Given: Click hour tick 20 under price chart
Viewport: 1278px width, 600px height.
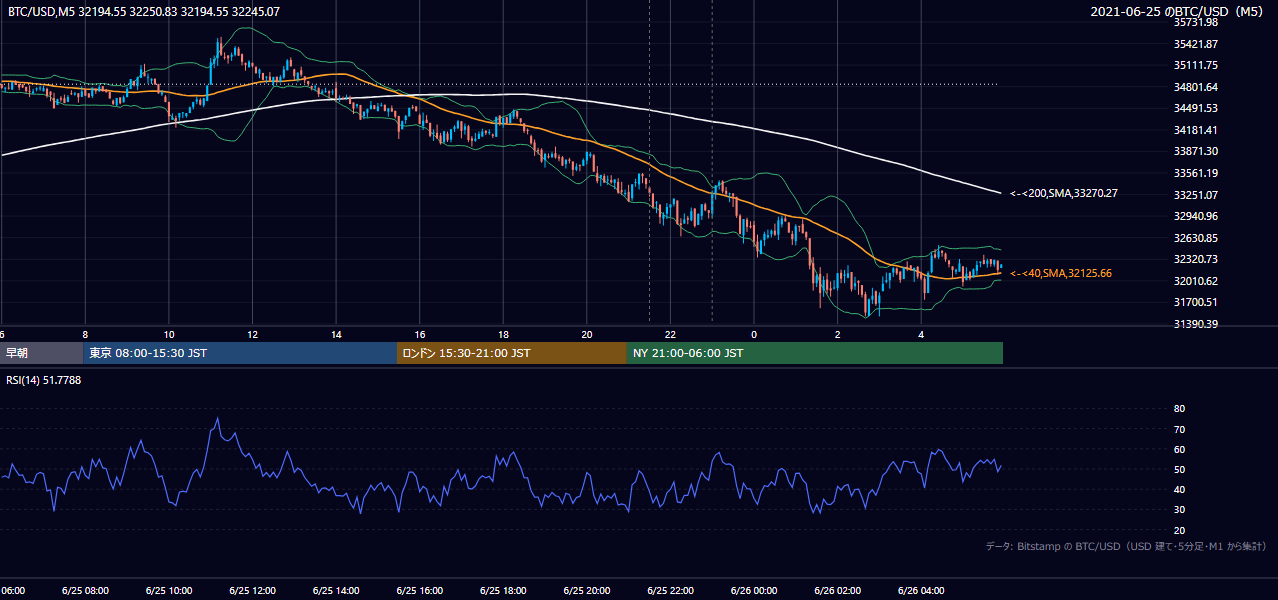Looking at the screenshot, I should coord(587,334).
